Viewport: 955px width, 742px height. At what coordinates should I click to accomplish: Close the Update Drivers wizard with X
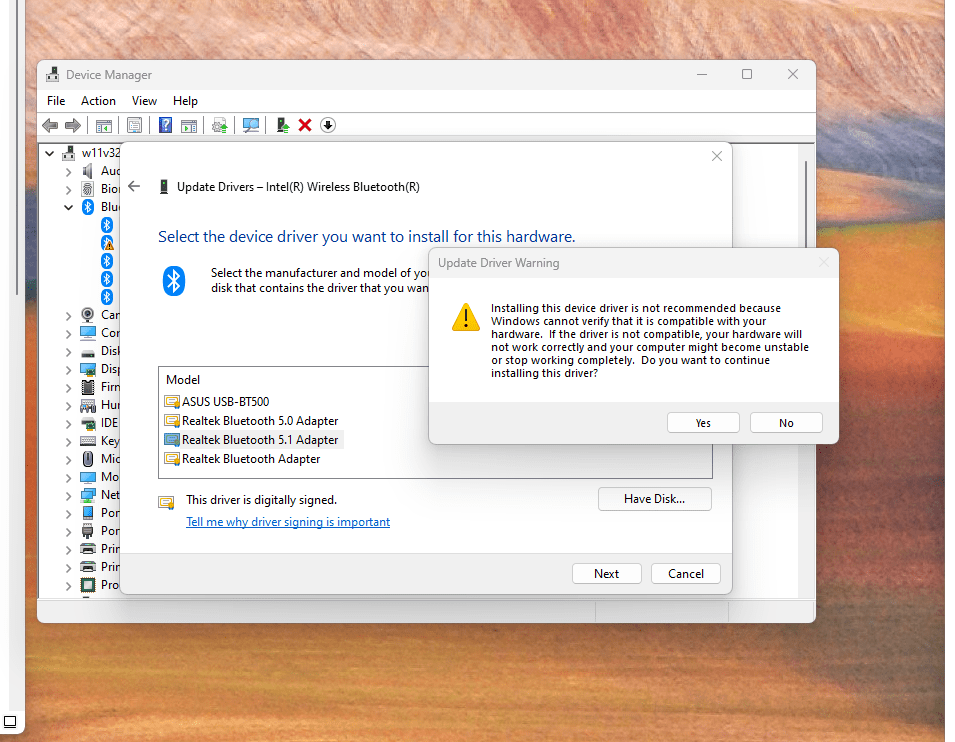(x=717, y=157)
